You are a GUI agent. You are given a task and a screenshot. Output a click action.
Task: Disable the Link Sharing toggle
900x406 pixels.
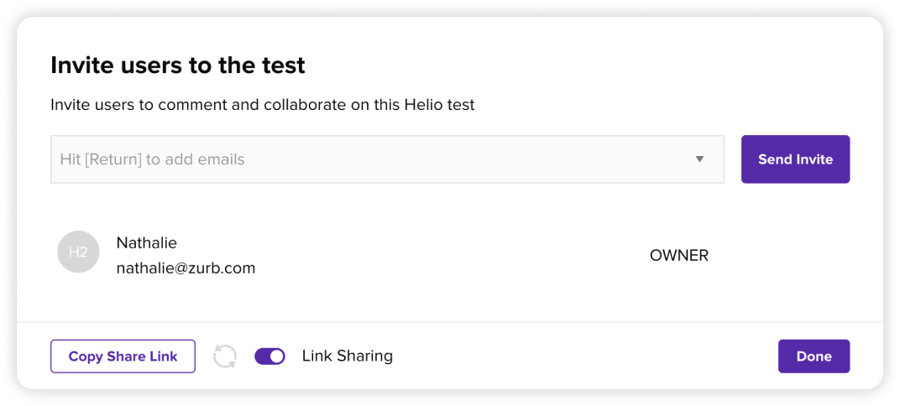270,356
